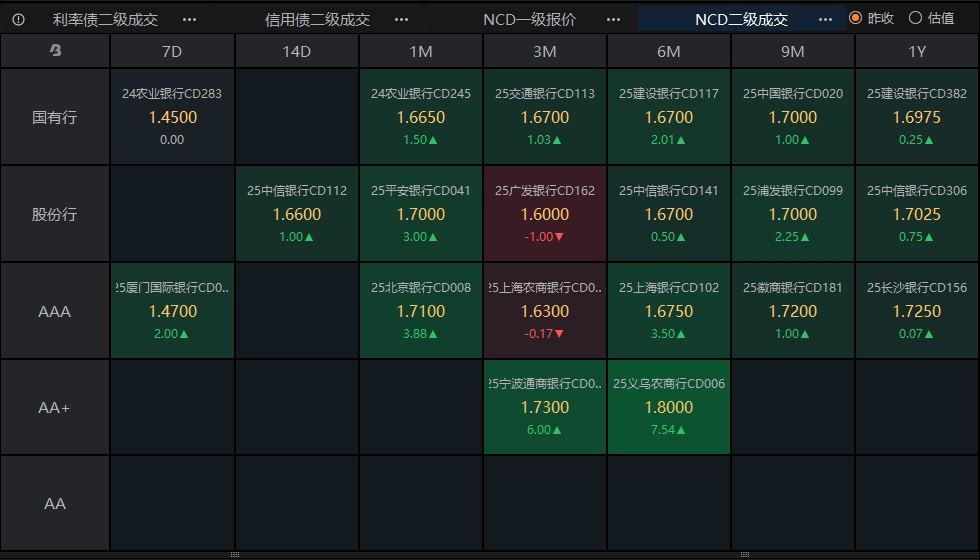Select the AAA row label
This screenshot has height=560, width=980.
pos(55,311)
